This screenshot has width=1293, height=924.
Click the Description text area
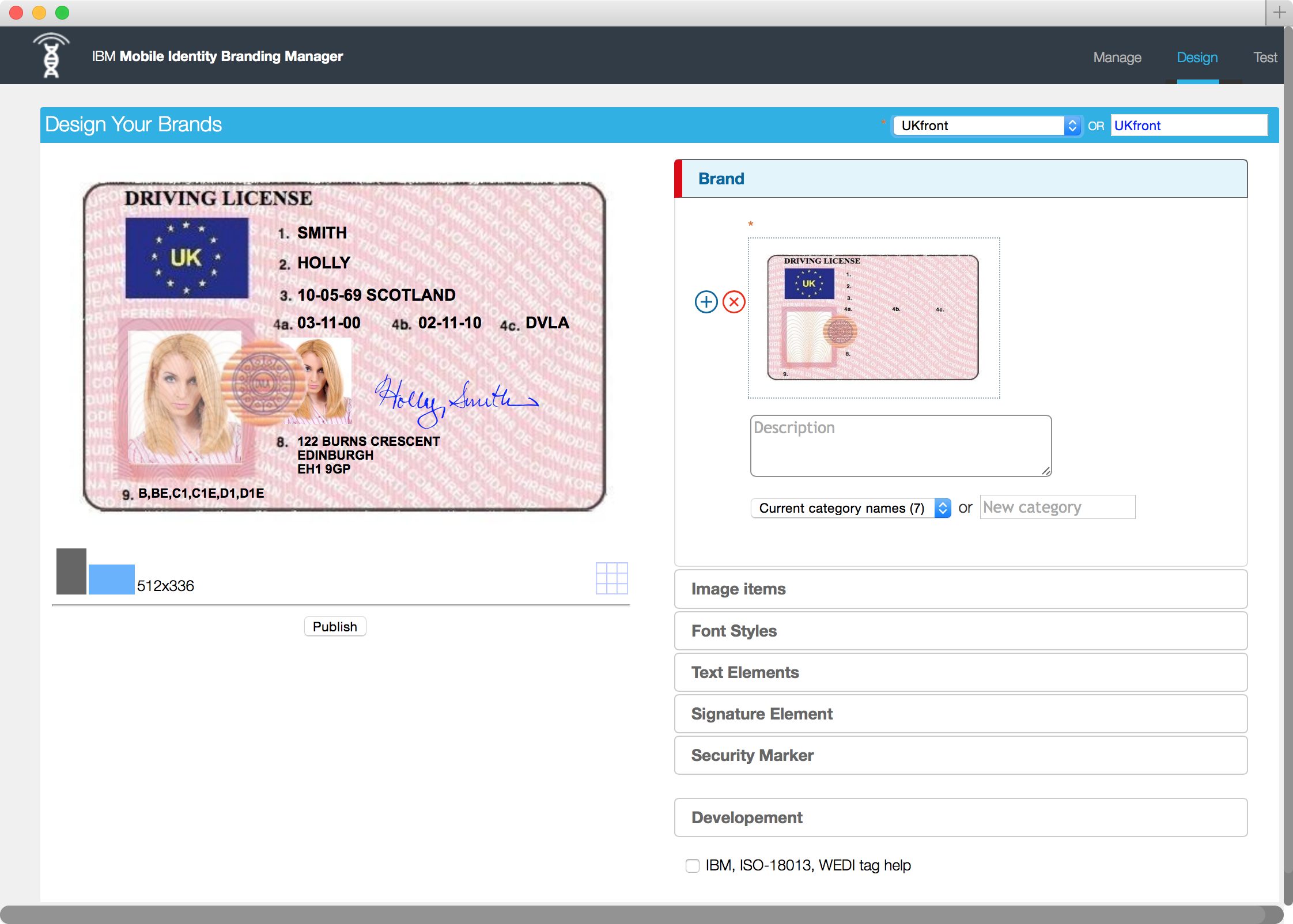[901, 446]
